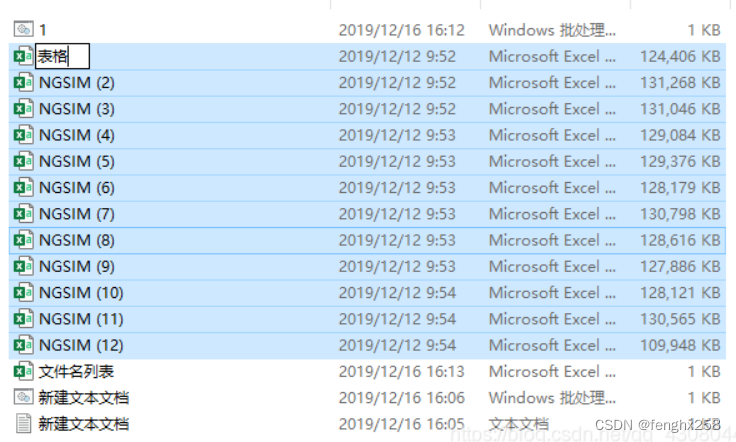The image size is (736, 442).
Task: Select the Excel icon for NGSIM (12)
Action: click(x=23, y=345)
